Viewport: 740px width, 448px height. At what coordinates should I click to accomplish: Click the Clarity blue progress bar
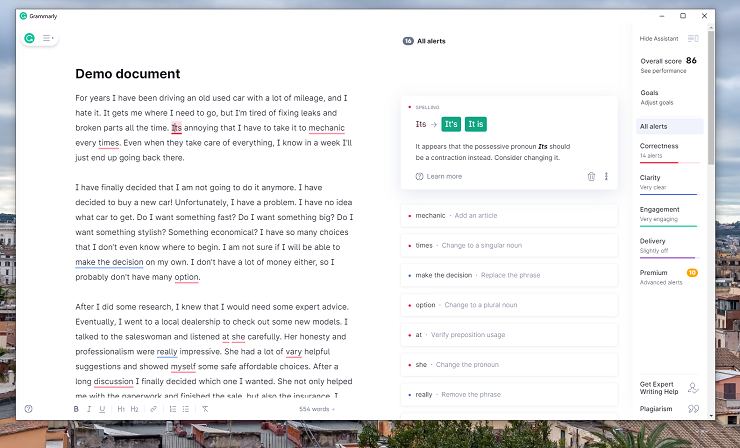668,194
